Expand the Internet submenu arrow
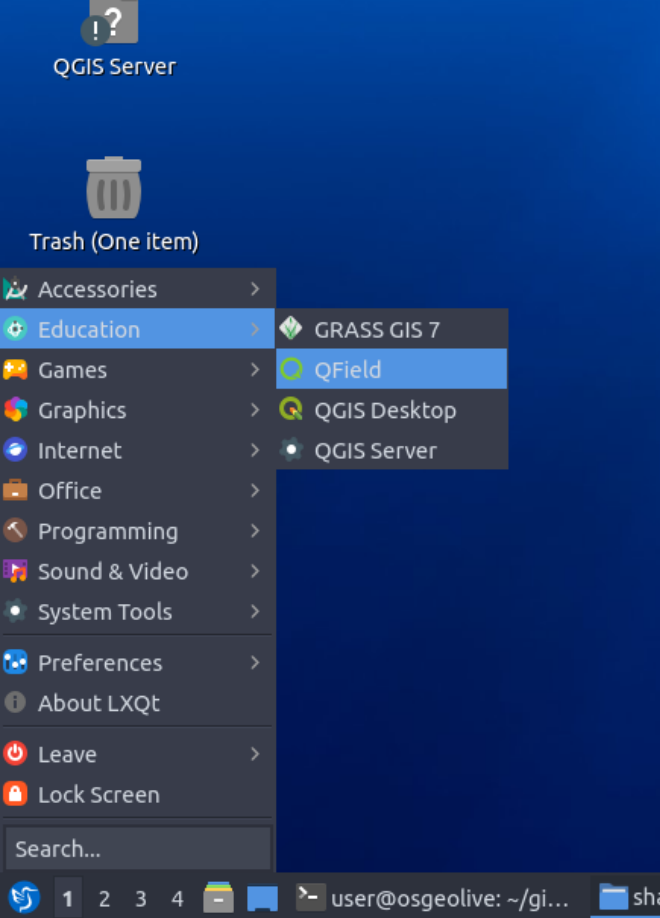660x918 pixels. click(x=255, y=450)
